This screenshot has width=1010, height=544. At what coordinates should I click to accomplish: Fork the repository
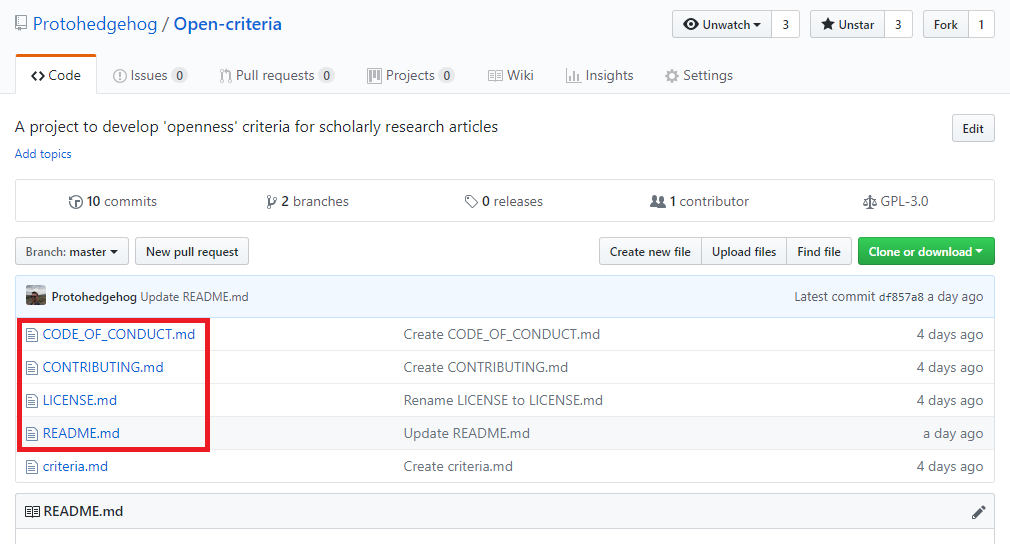(x=946, y=24)
